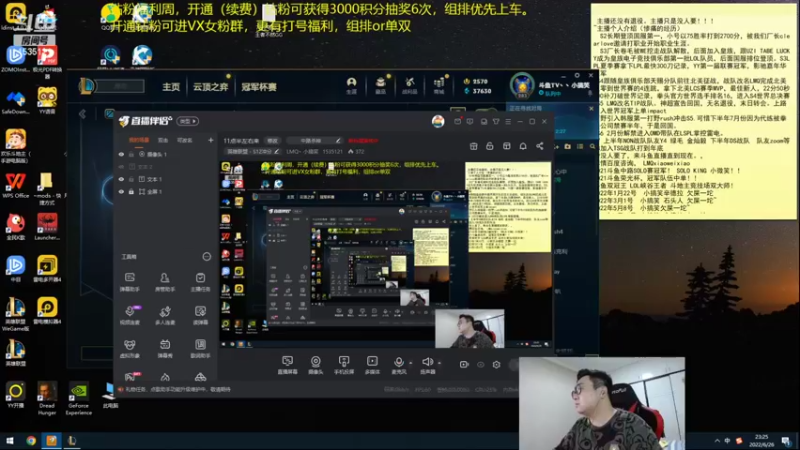Click the share icon above preview
Image resolution: width=800 pixels, height=450 pixels.
coord(540,146)
